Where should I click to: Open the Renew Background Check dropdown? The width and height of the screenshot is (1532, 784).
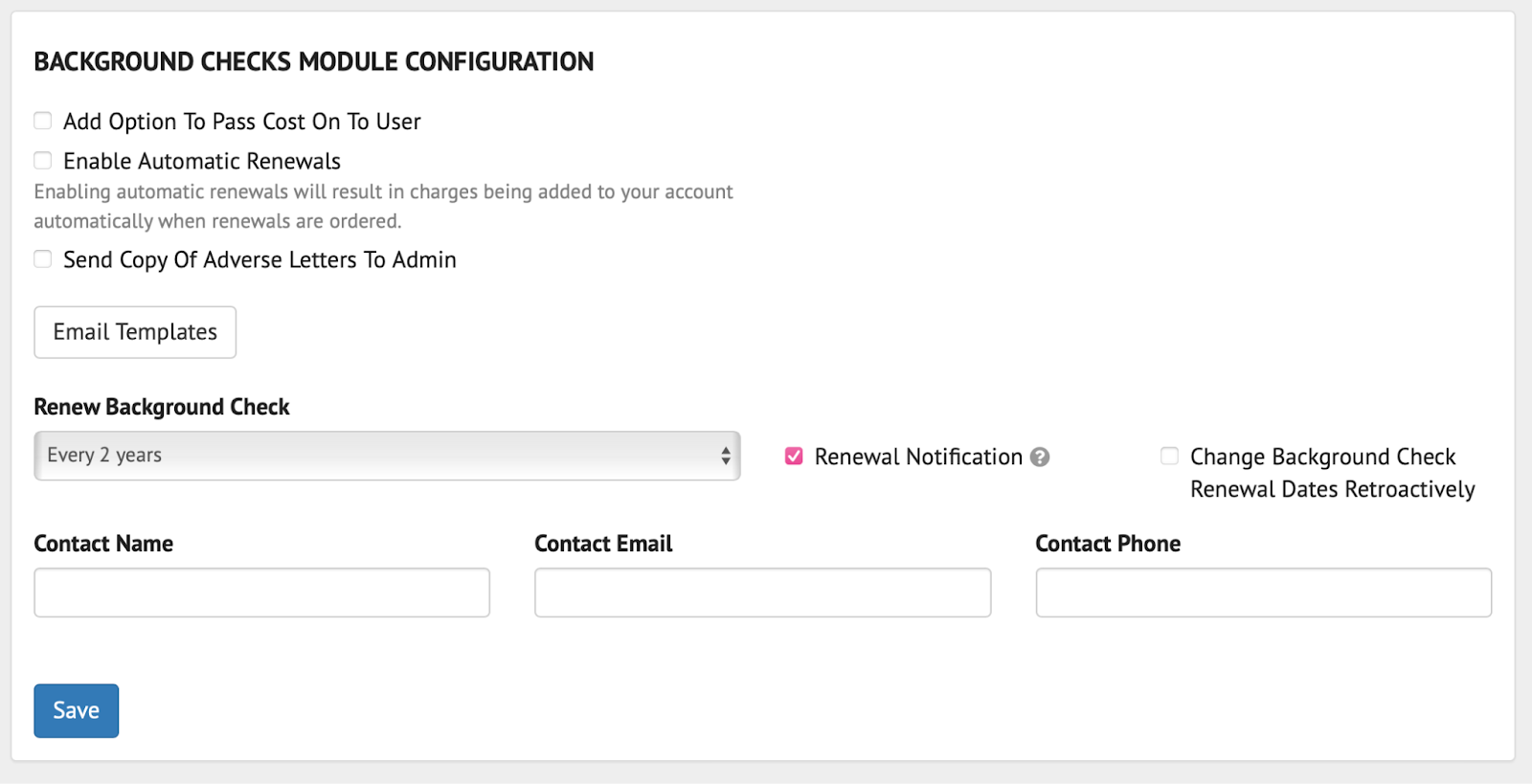(x=386, y=456)
